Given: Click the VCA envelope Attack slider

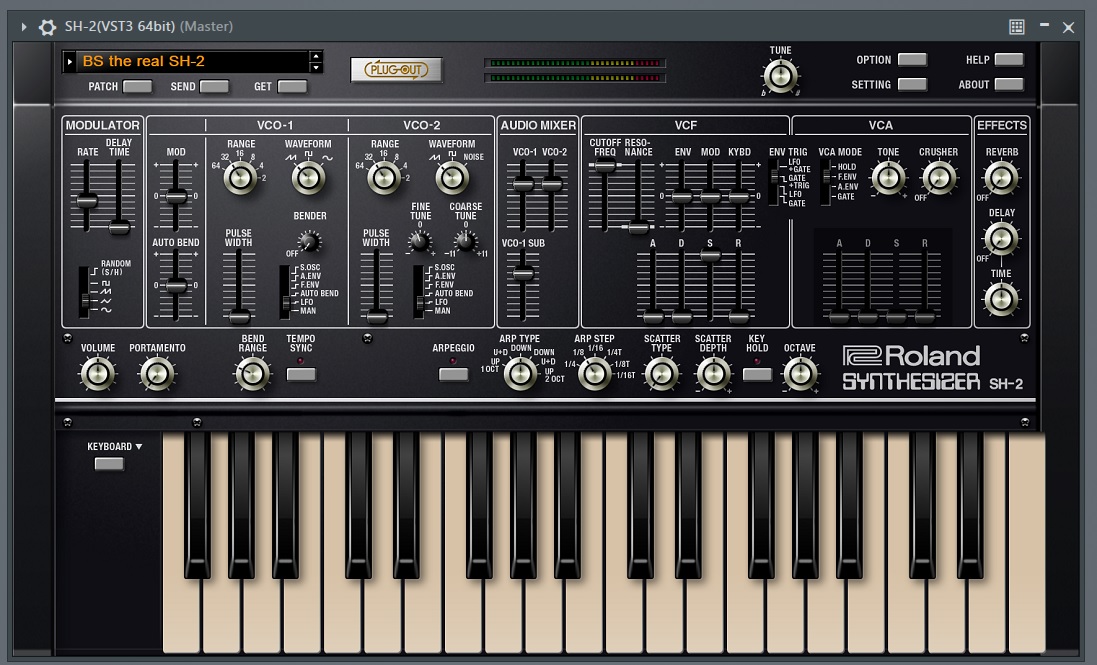Looking at the screenshot, I should (839, 287).
